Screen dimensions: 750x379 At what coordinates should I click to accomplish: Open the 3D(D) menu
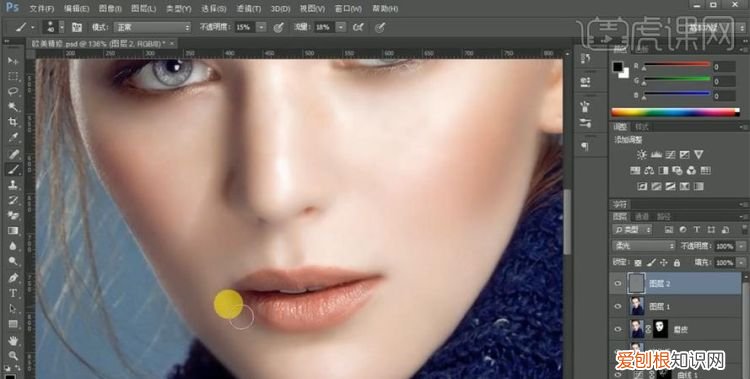click(x=280, y=9)
